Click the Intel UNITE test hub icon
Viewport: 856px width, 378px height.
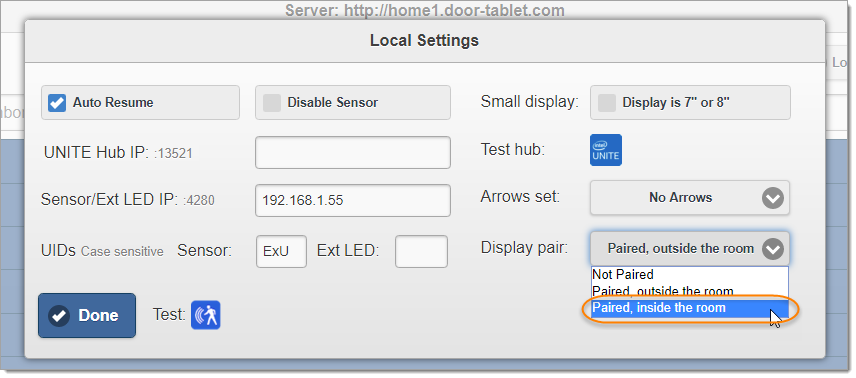(606, 150)
